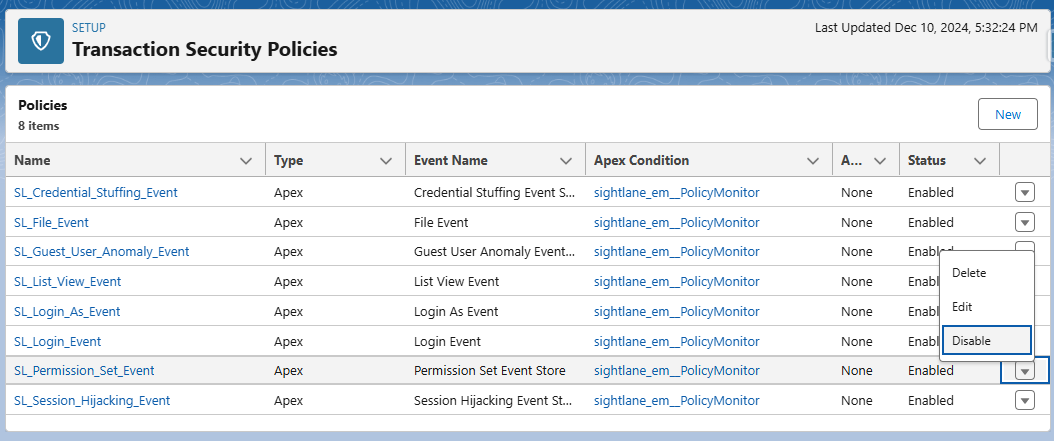
Task: Open SL_Login_As_Event policy link
Action: [67, 311]
